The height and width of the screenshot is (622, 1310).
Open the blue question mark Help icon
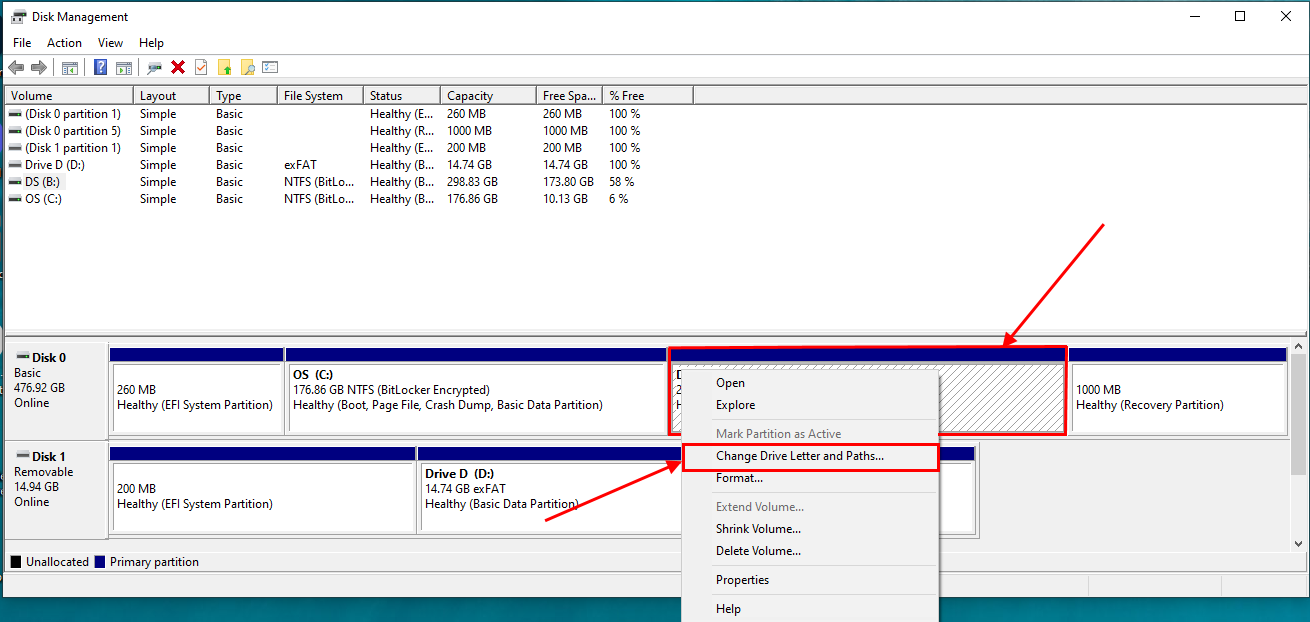pyautogui.click(x=100, y=67)
